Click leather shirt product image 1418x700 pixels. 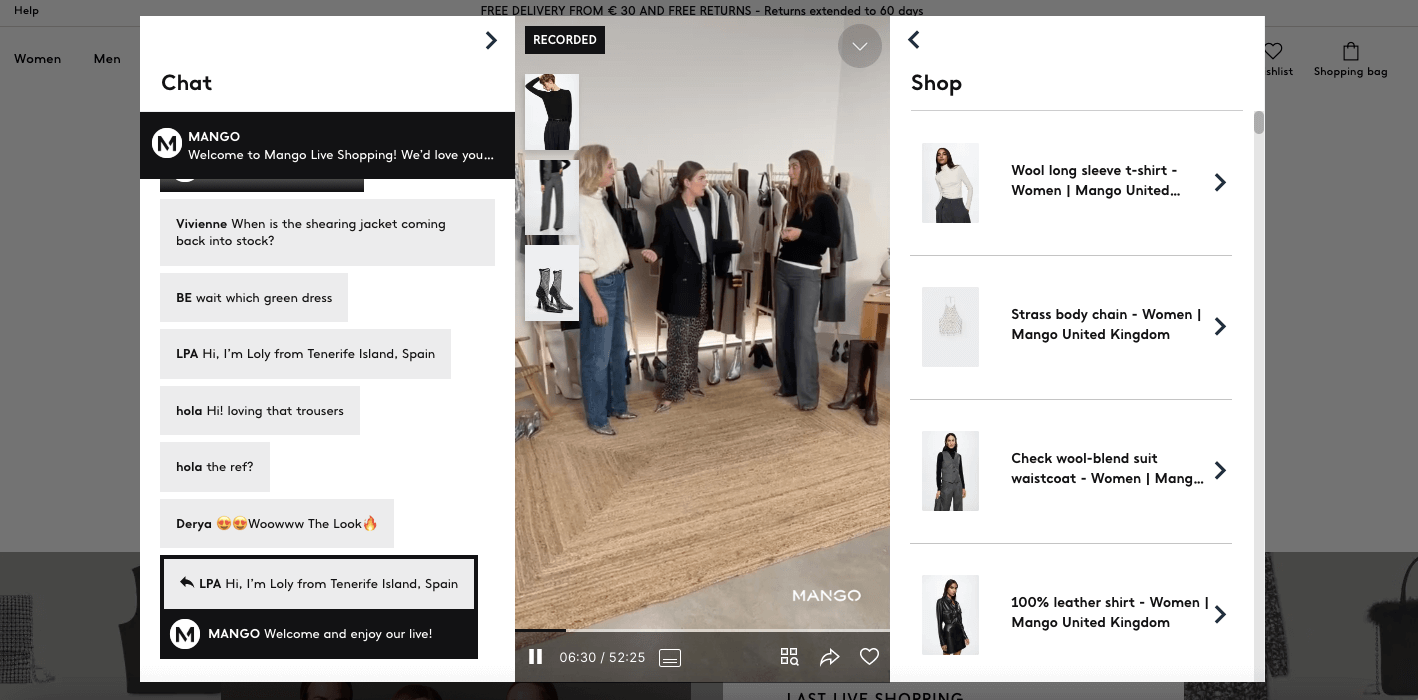950,615
